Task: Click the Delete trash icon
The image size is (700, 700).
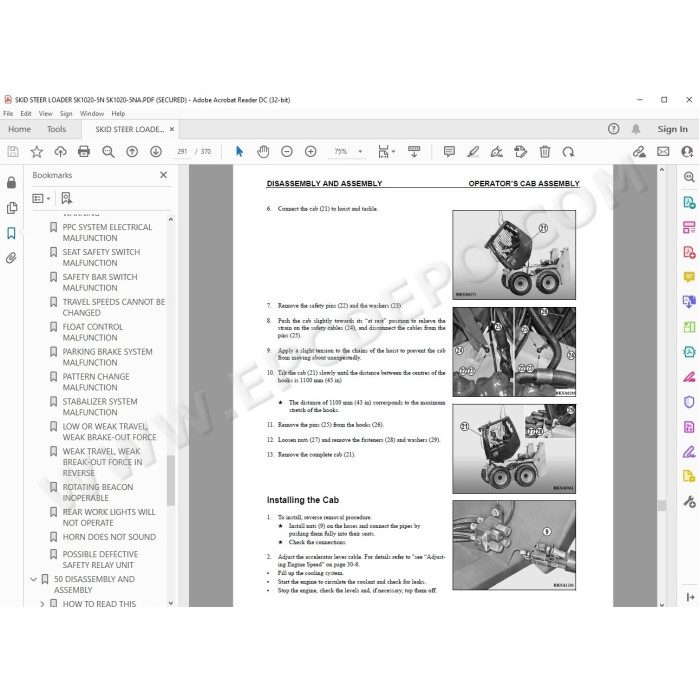Action: click(x=545, y=152)
